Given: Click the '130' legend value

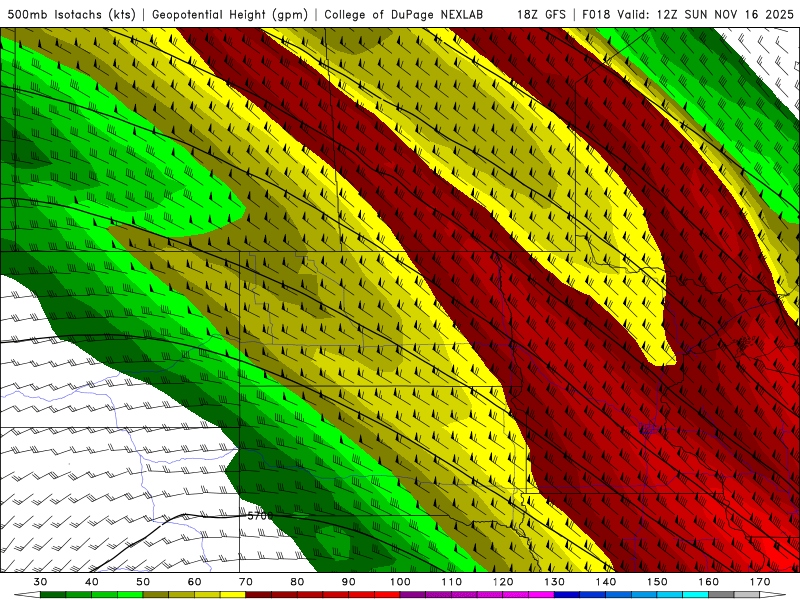Looking at the screenshot, I should pyautogui.click(x=554, y=582).
